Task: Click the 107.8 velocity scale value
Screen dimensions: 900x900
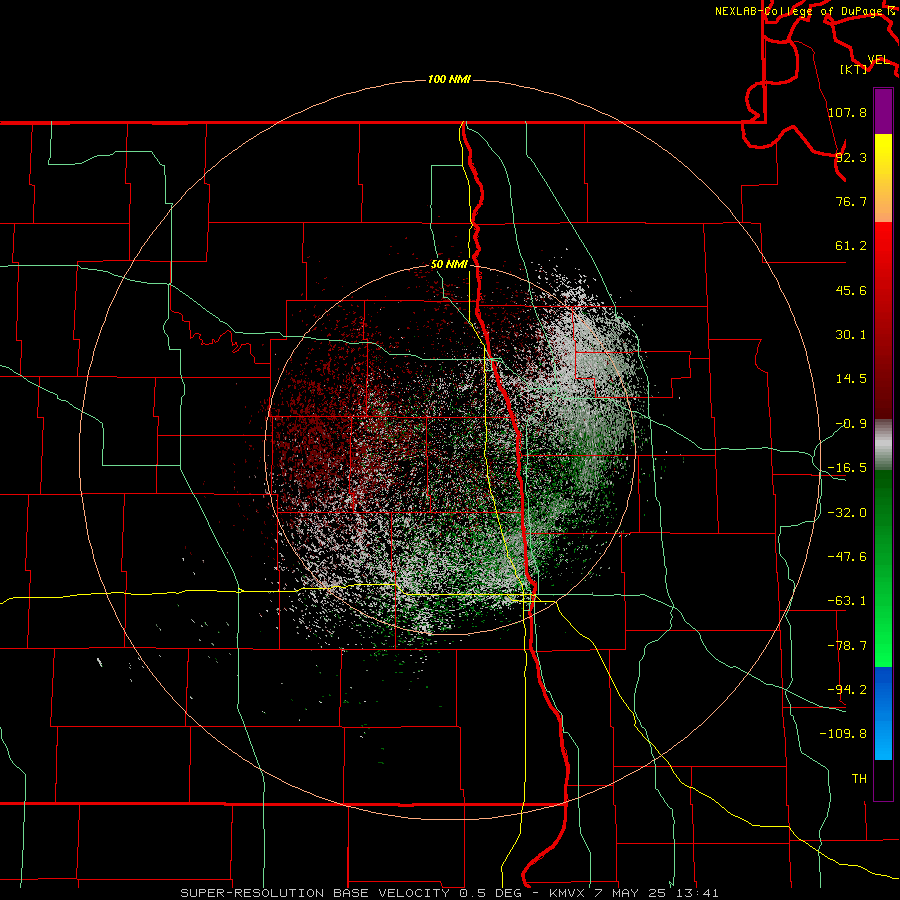Action: pos(847,112)
